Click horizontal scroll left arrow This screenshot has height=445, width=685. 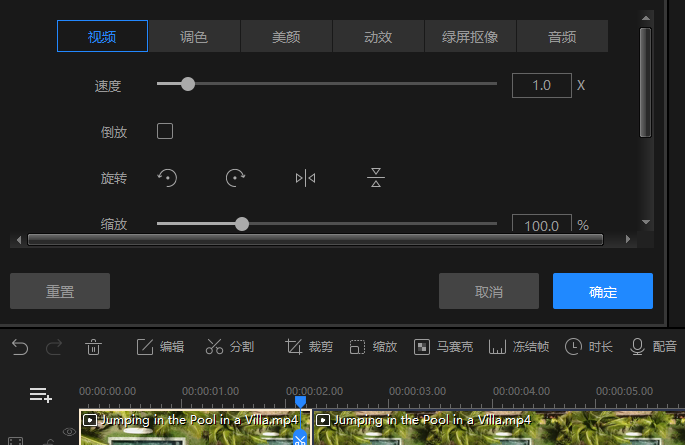(18, 240)
